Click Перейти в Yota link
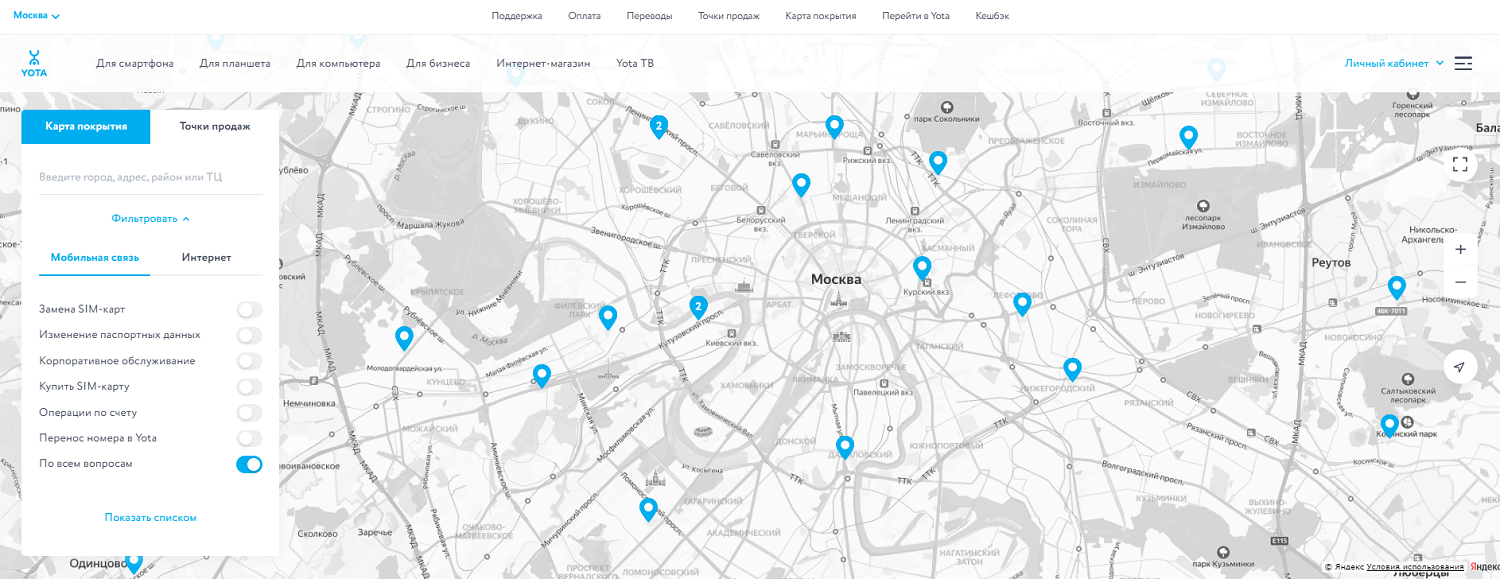The height and width of the screenshot is (579, 1500). coord(916,16)
